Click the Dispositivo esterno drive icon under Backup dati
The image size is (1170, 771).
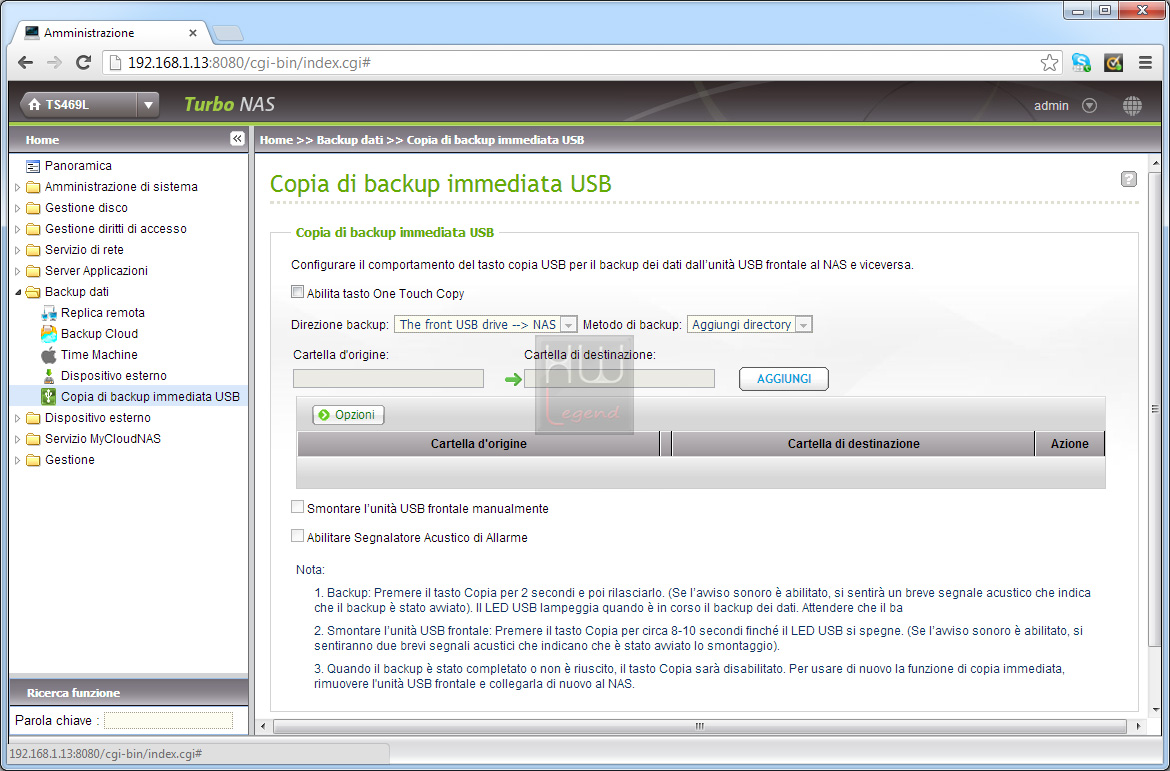pyautogui.click(x=49, y=375)
